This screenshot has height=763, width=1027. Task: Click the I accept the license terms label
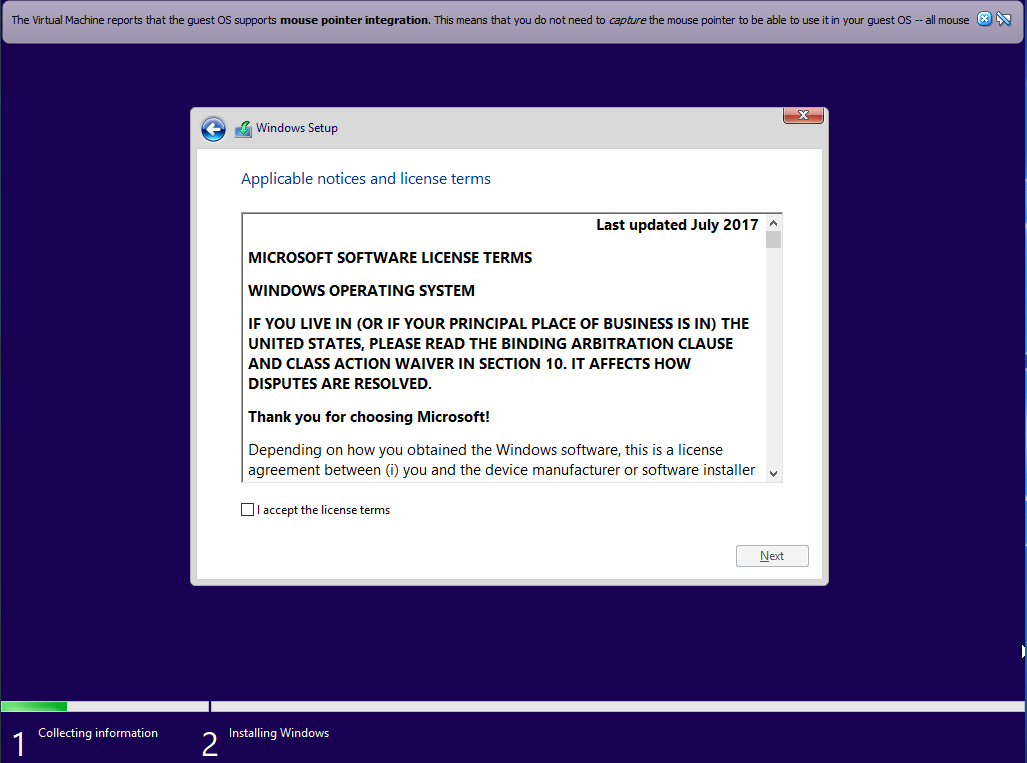pyautogui.click(x=324, y=510)
